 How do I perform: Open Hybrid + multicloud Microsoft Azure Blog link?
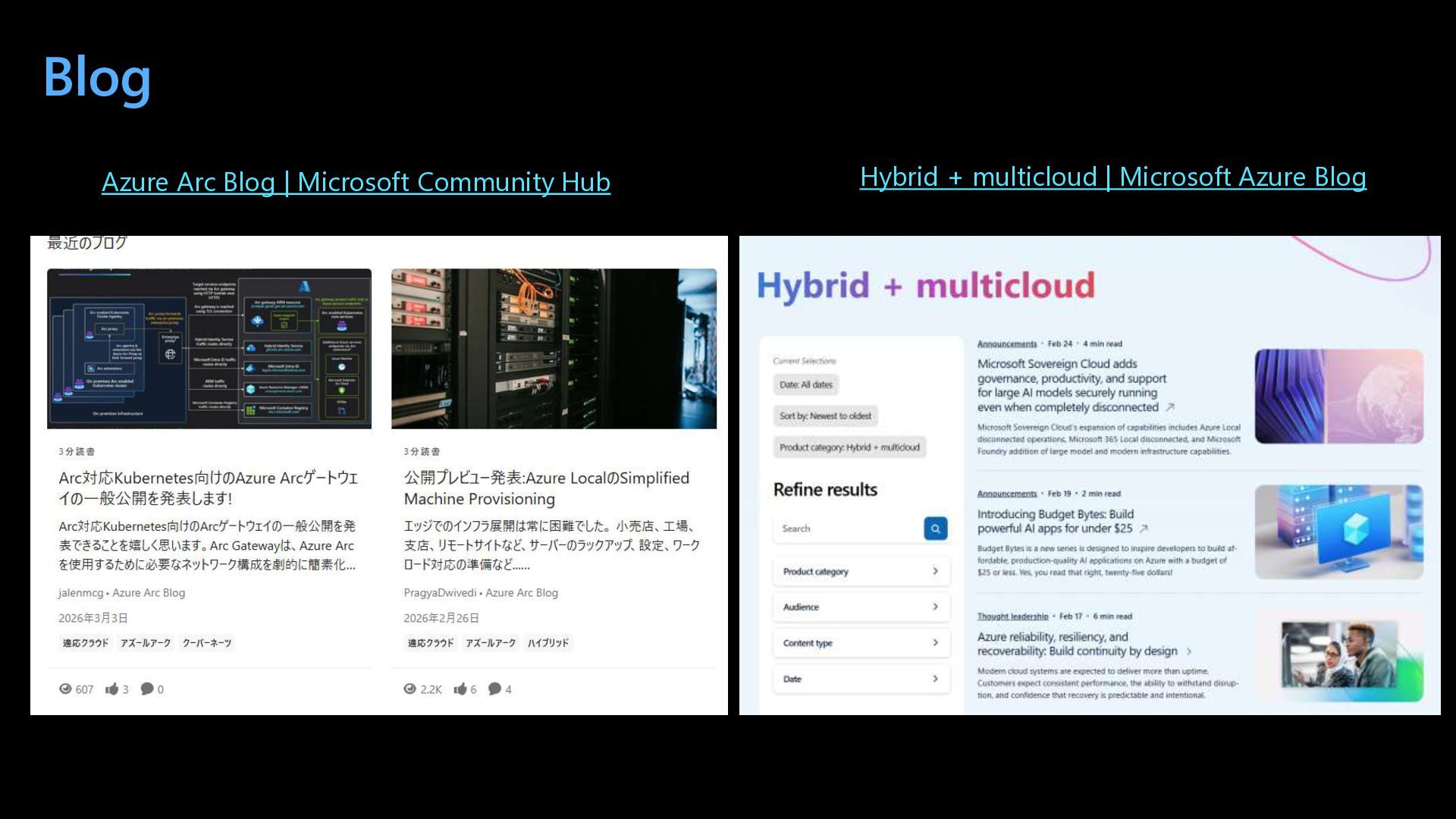click(x=1112, y=177)
